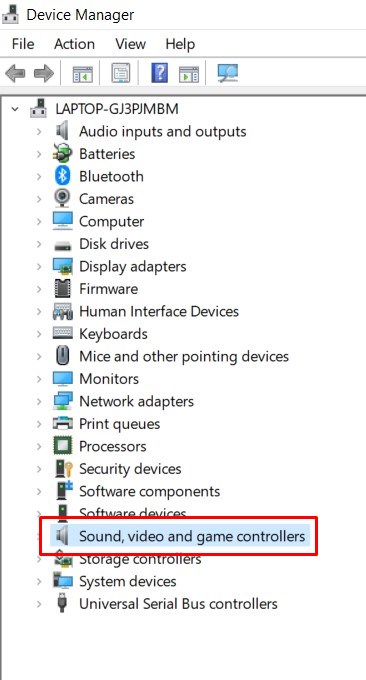Image resolution: width=366 pixels, height=680 pixels.
Task: Select the Processors entry
Action: click(113, 446)
